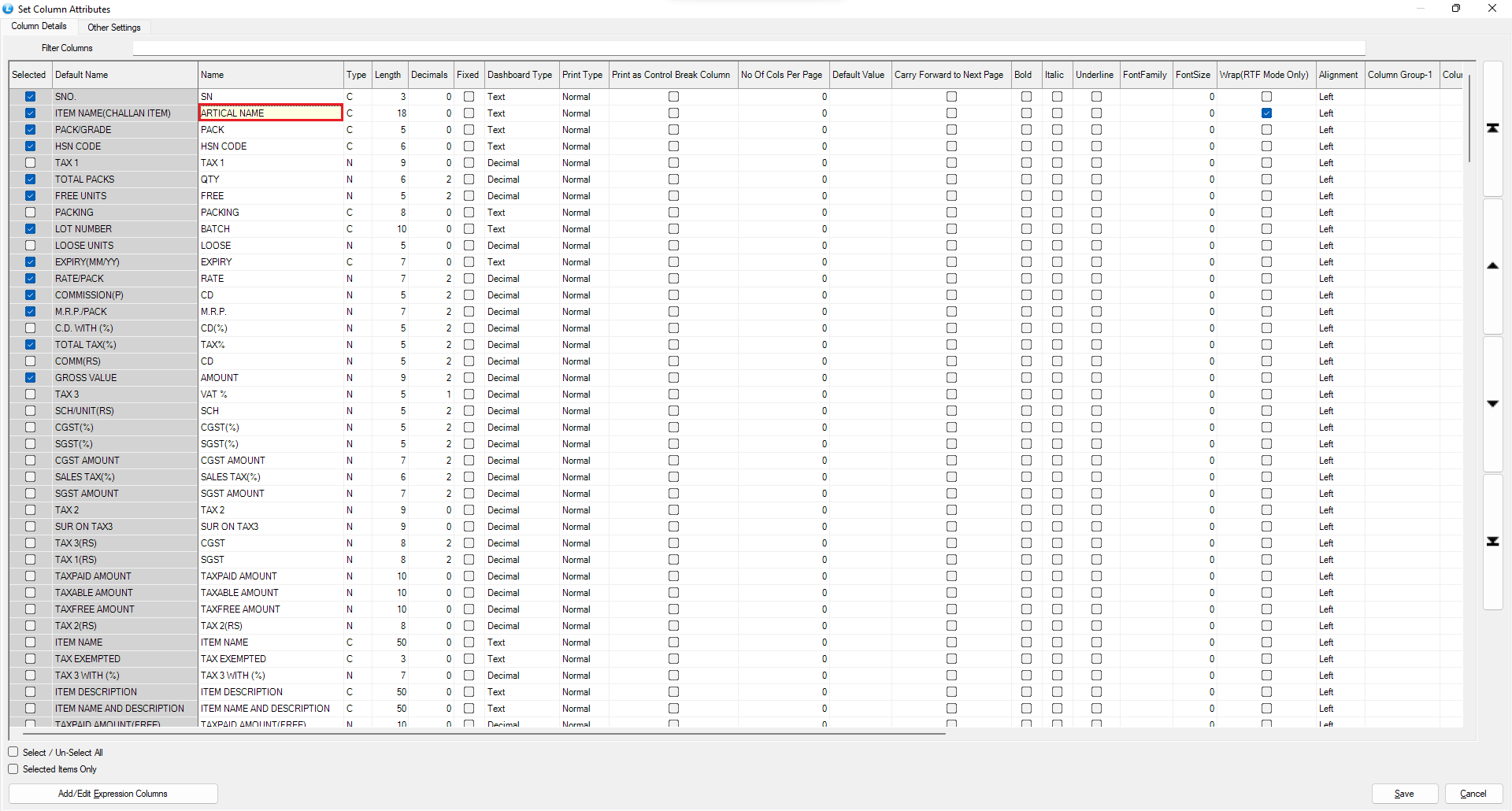Click the app icon in title bar
Viewport: 1512px width, 811px height.
(8, 9)
